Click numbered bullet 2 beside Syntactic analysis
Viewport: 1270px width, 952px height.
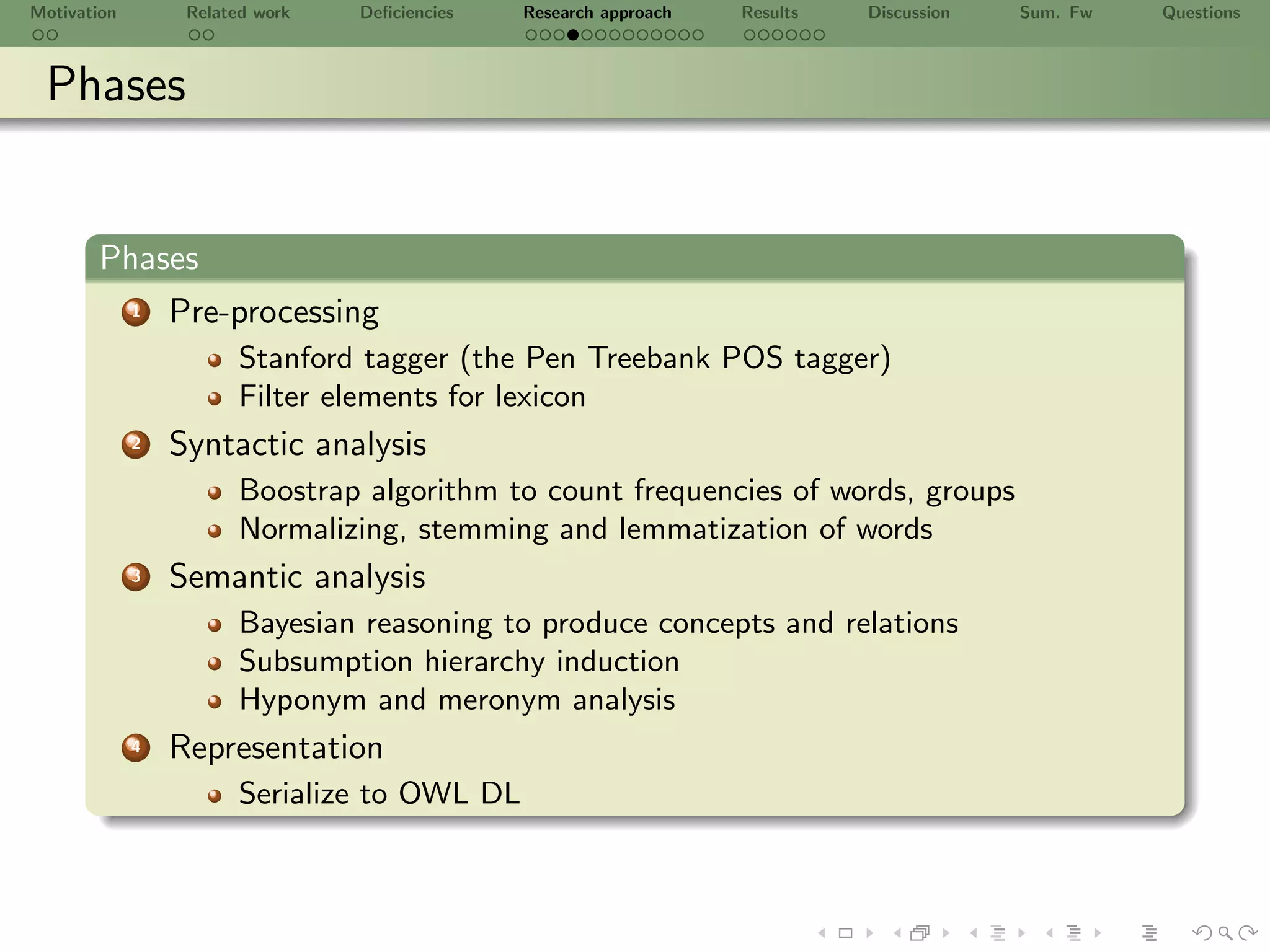coord(136,444)
